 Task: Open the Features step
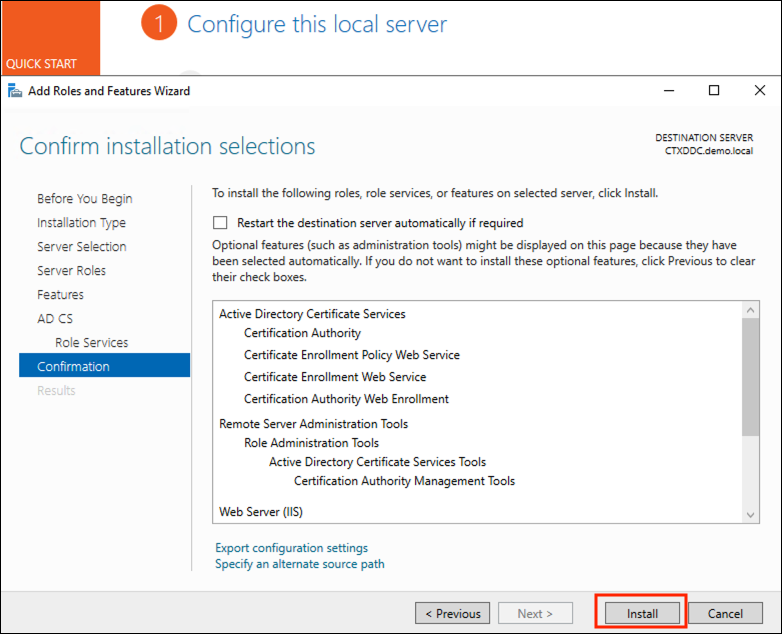60,295
